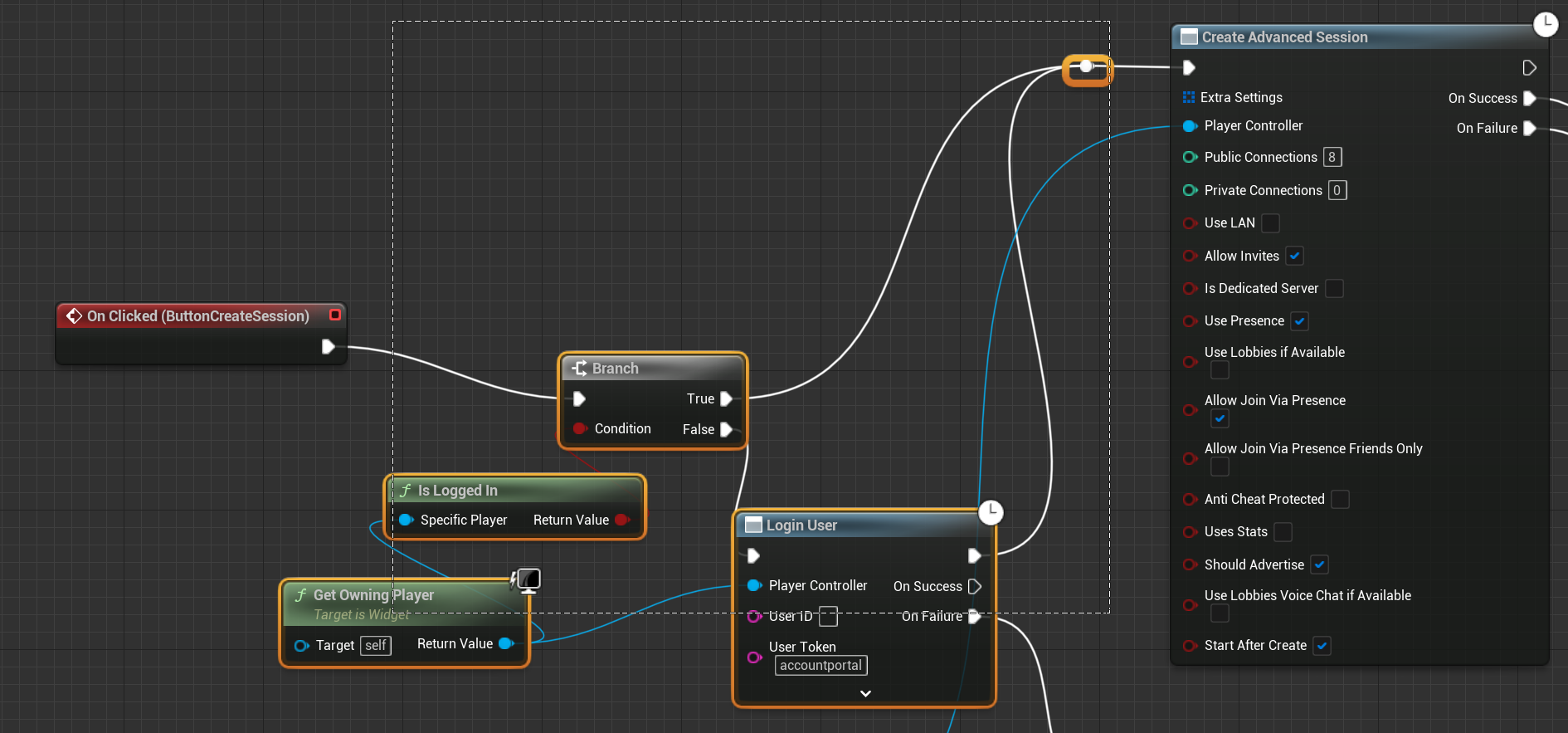Select the Login User node title

click(801, 525)
